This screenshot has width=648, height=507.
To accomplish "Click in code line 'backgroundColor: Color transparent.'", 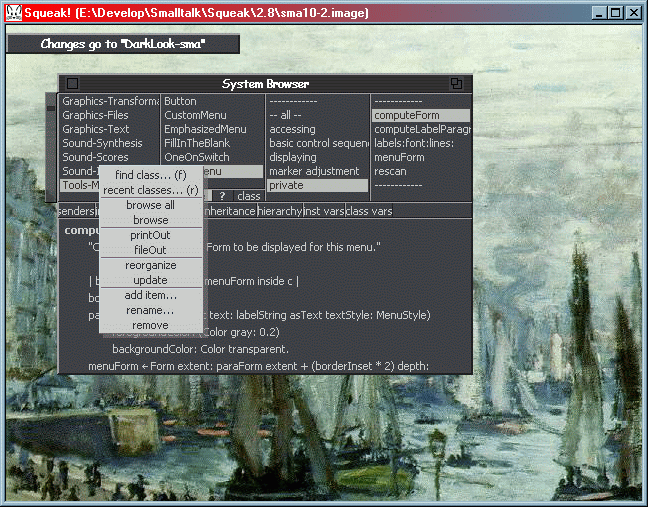I will coord(200,349).
